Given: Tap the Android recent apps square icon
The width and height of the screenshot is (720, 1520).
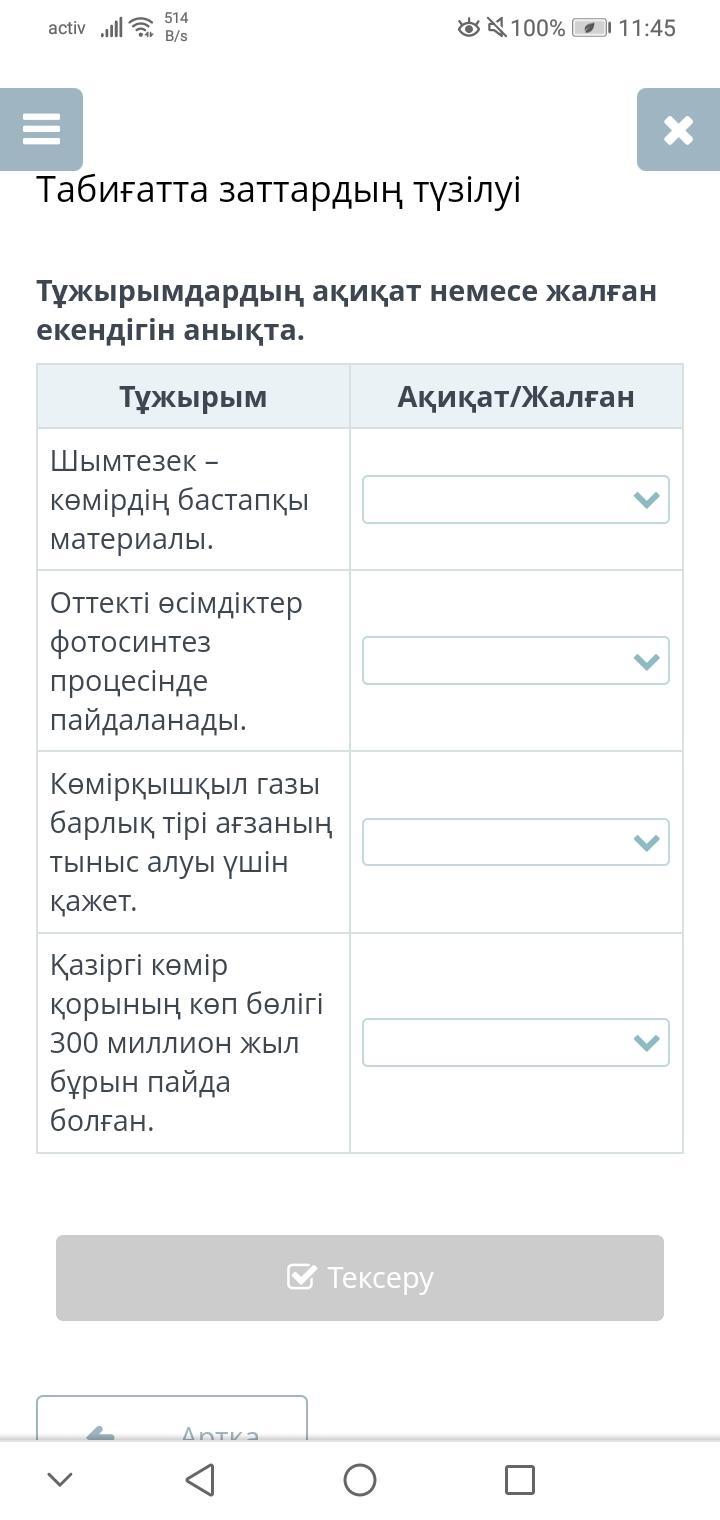Looking at the screenshot, I should [519, 1479].
